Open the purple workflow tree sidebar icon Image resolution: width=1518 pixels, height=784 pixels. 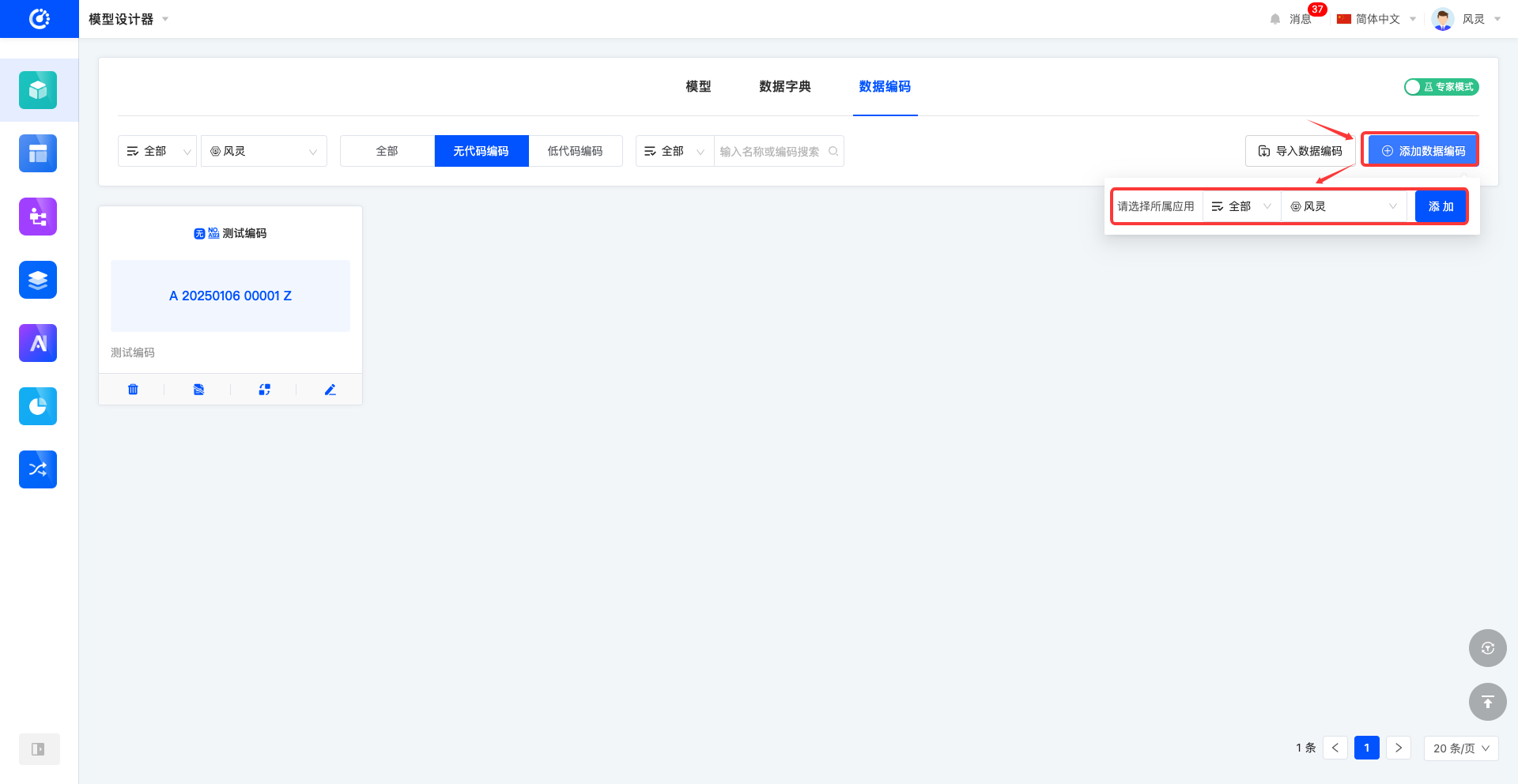pyautogui.click(x=38, y=217)
